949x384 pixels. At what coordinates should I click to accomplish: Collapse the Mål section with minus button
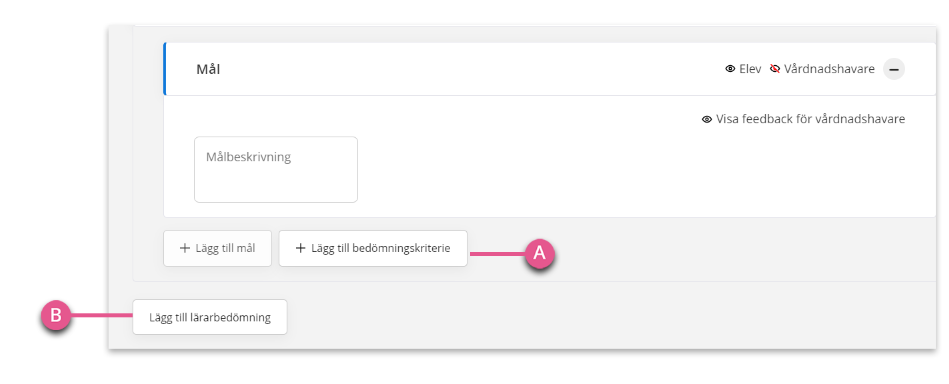[x=893, y=70]
